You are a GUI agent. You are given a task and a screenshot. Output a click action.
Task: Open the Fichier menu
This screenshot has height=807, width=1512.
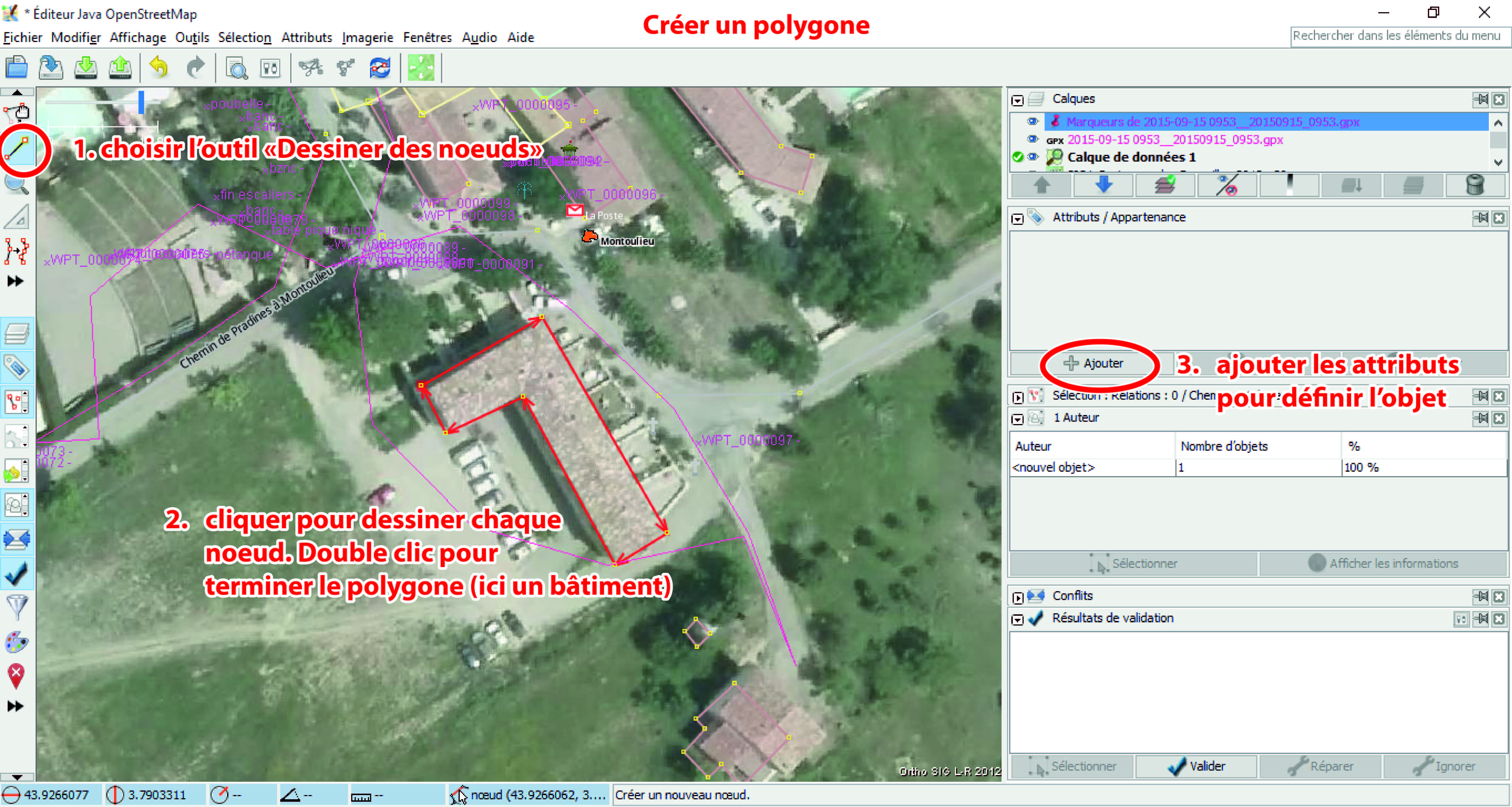[x=23, y=37]
